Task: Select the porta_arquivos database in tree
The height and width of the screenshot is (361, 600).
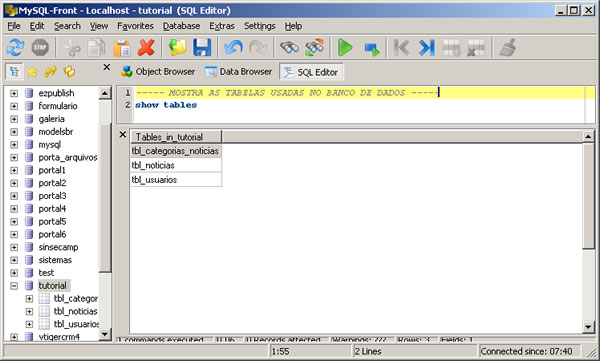Action: 68,157
